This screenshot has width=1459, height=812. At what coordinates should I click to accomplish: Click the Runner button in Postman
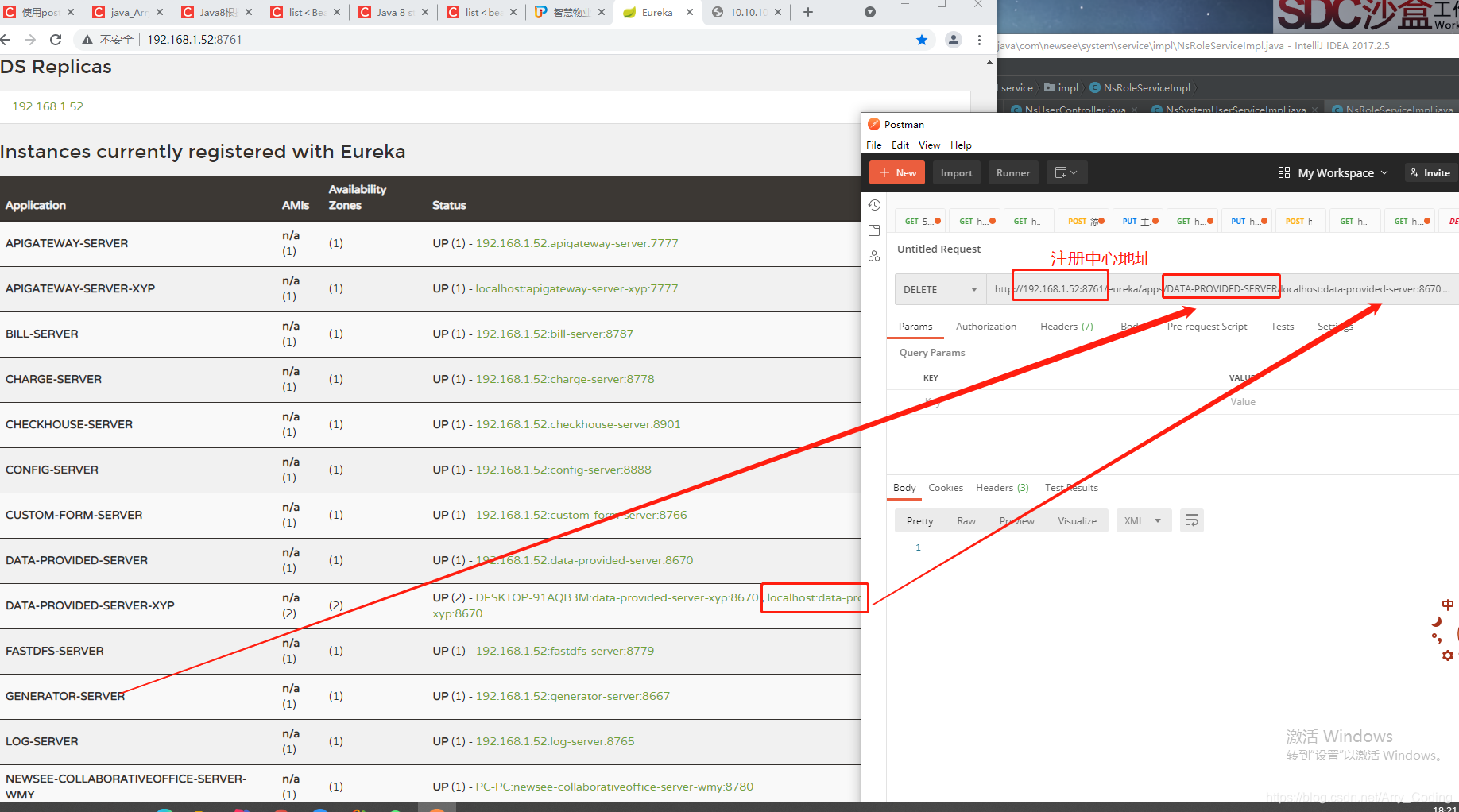pos(1013,172)
